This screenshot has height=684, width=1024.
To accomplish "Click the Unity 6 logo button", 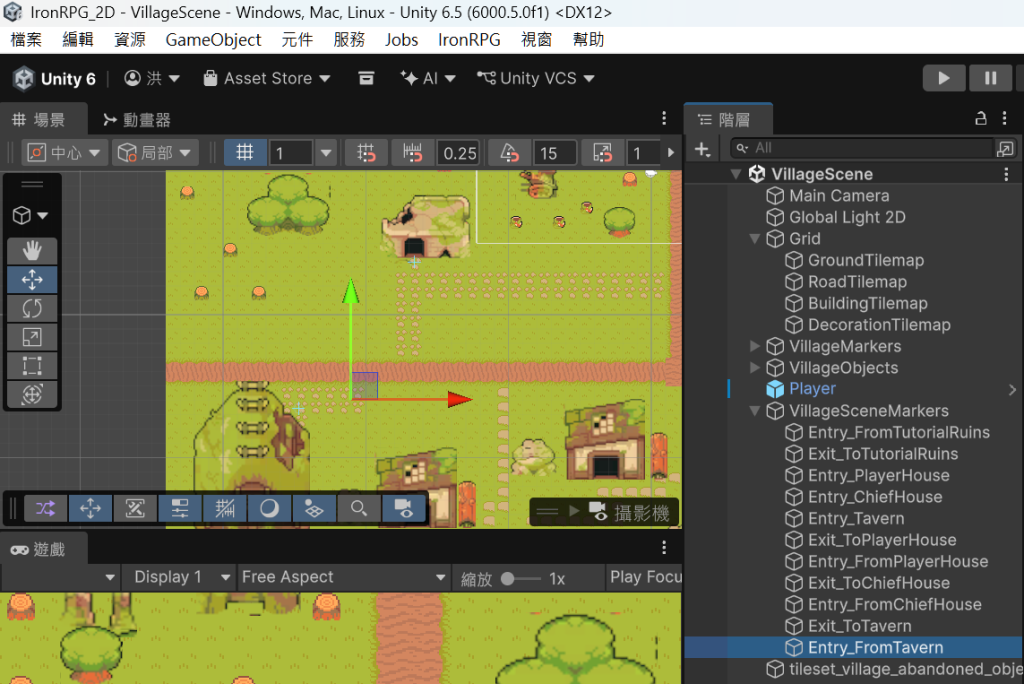I will [x=55, y=79].
